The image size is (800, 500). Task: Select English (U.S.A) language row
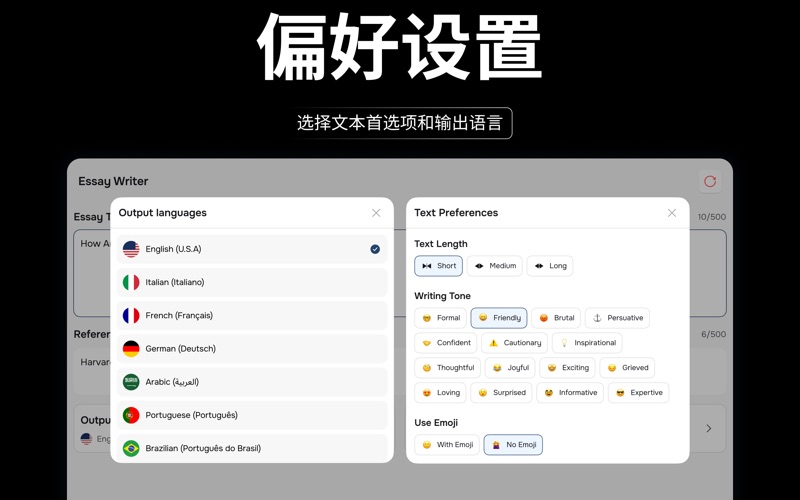[x=252, y=249]
